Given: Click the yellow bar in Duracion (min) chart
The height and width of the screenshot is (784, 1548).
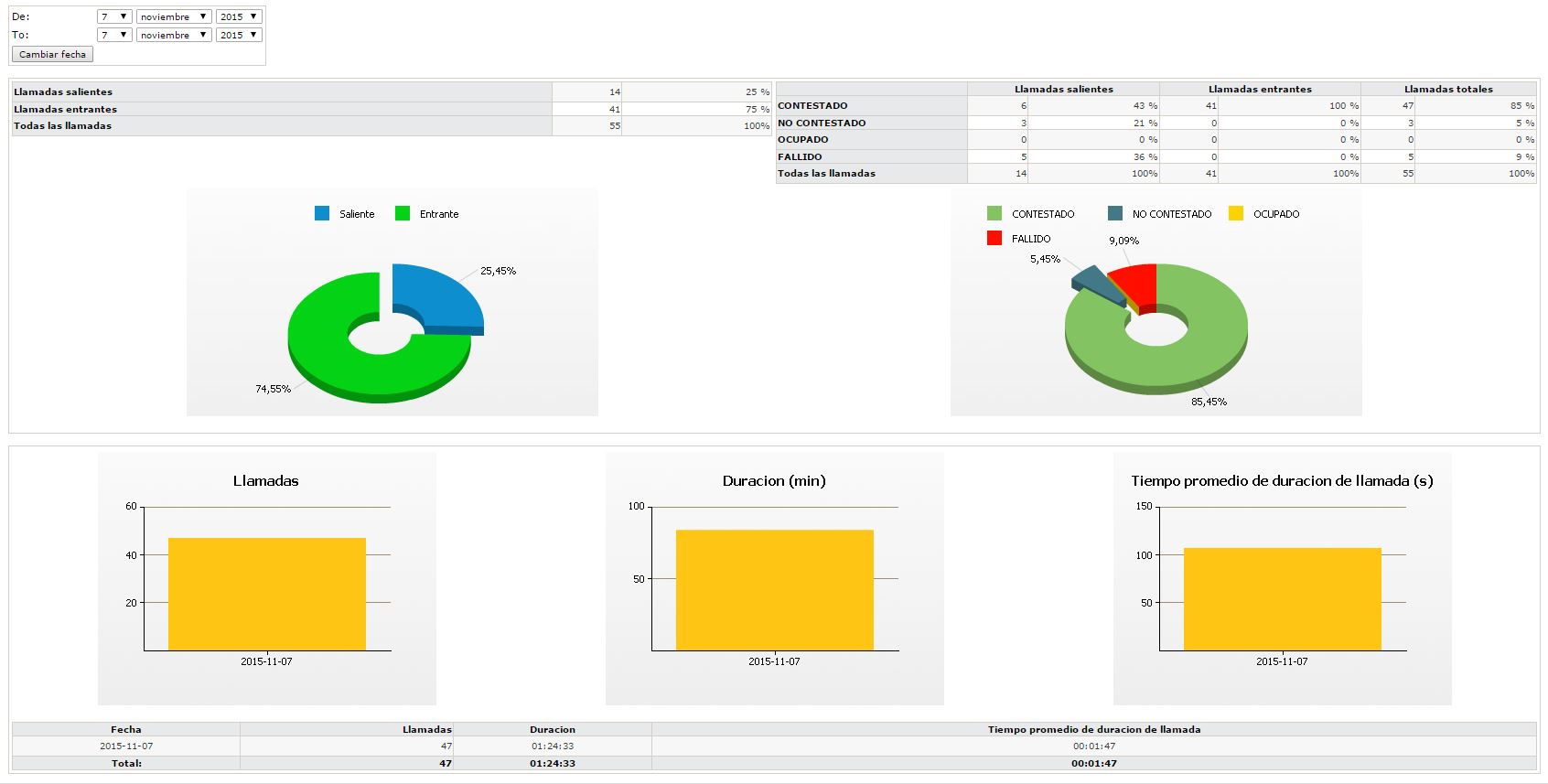Looking at the screenshot, I should point(775,590).
